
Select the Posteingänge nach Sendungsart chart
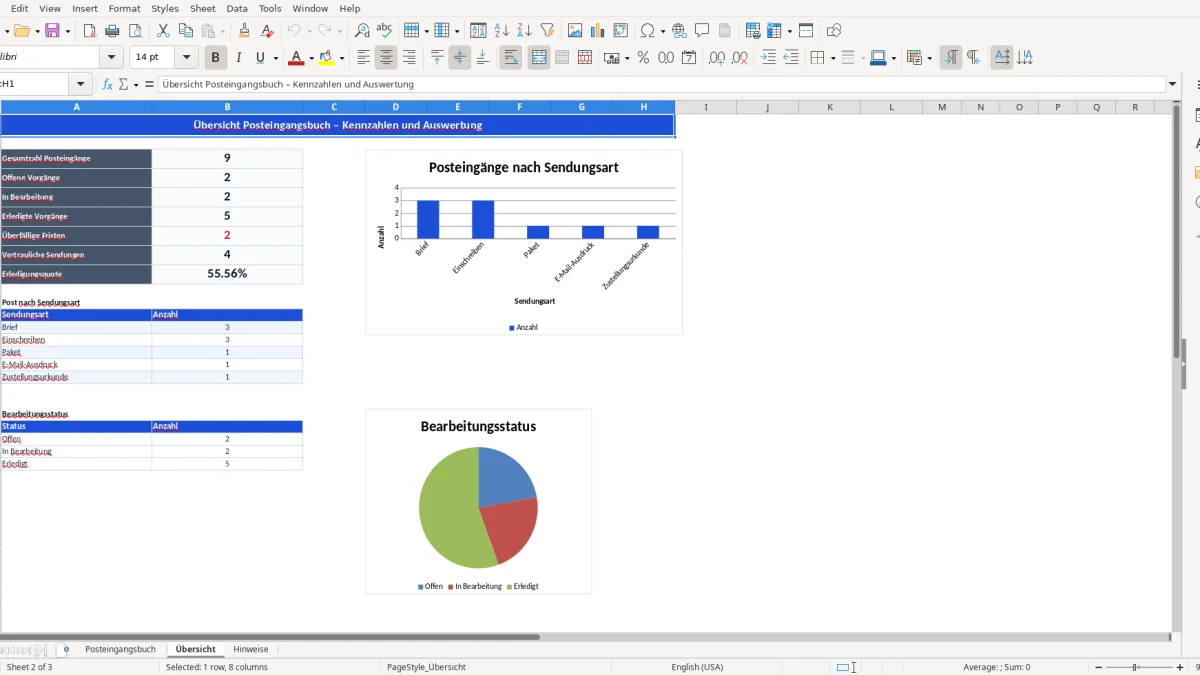click(524, 242)
